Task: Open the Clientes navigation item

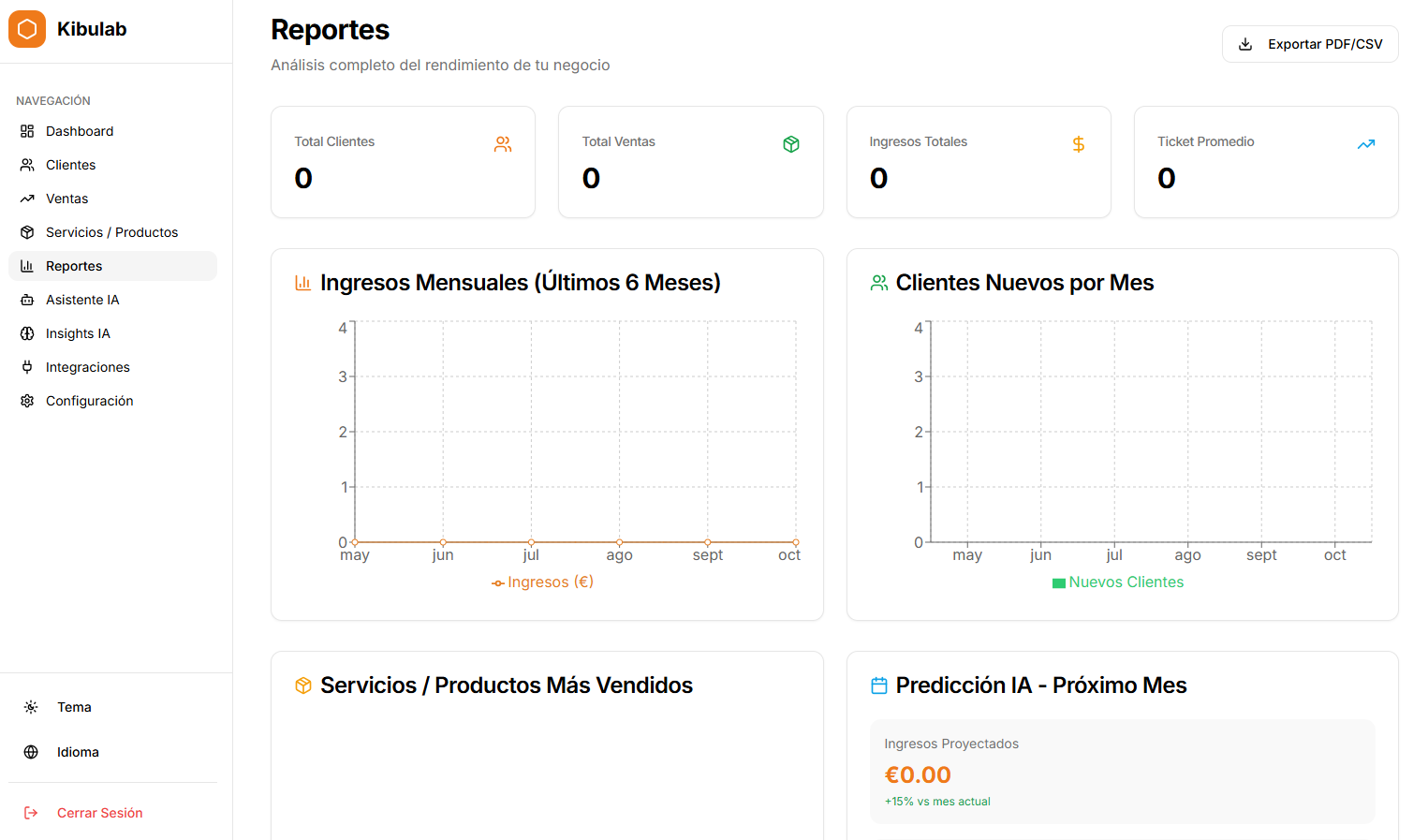Action: (70, 165)
